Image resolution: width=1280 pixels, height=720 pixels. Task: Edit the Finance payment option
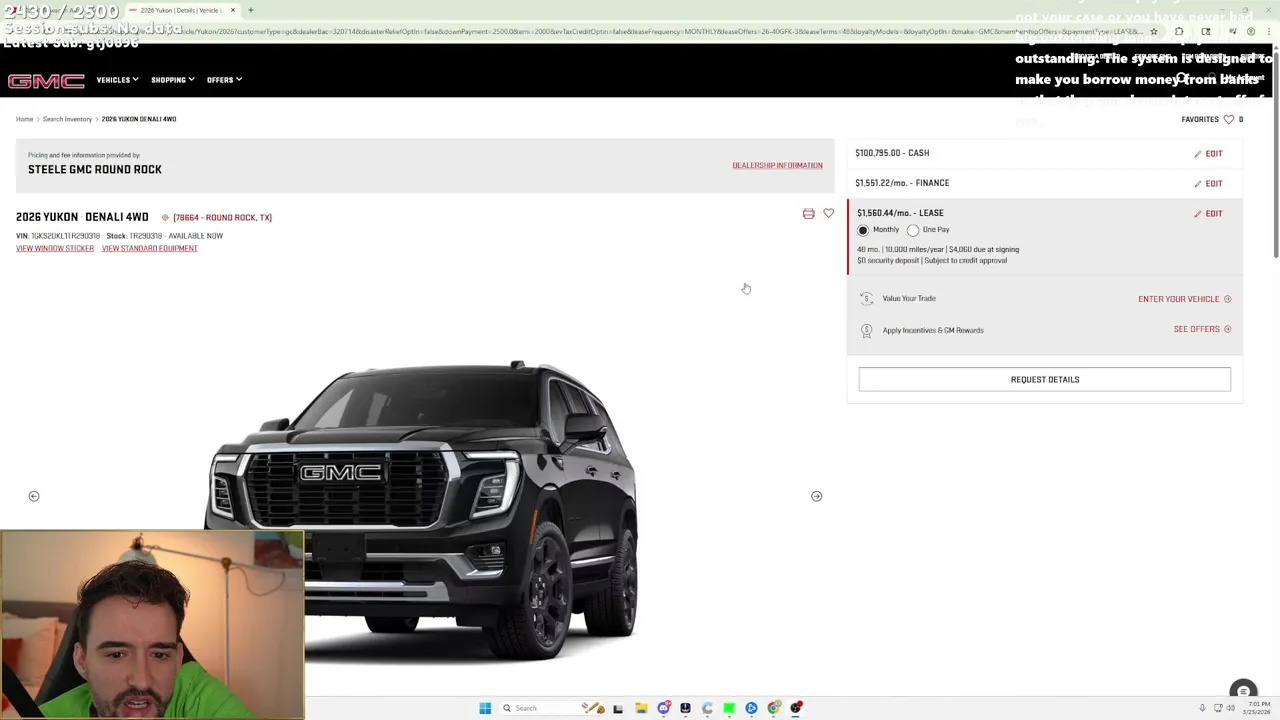pyautogui.click(x=1208, y=183)
